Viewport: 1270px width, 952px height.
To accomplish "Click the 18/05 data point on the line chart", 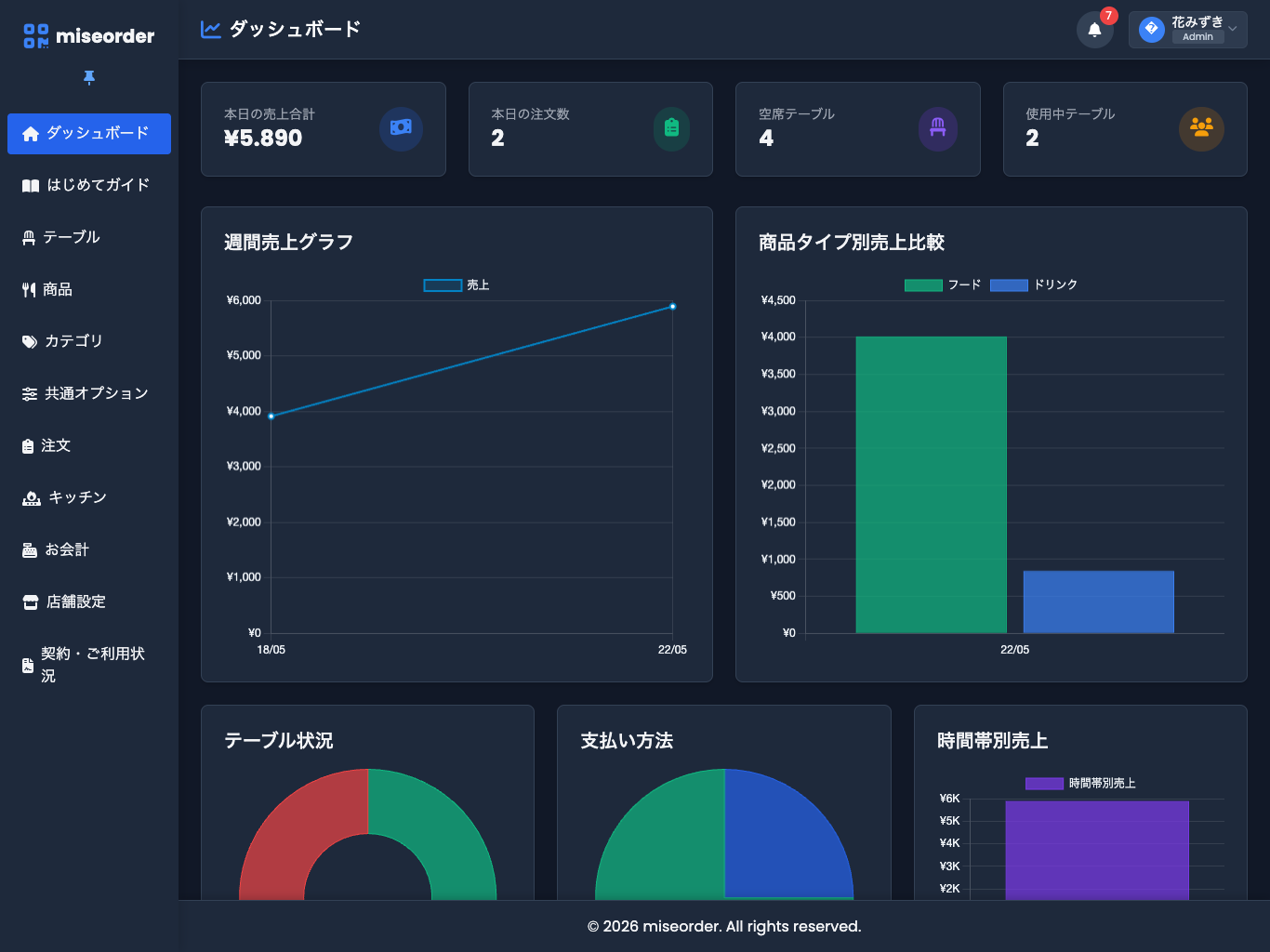I will tap(271, 416).
